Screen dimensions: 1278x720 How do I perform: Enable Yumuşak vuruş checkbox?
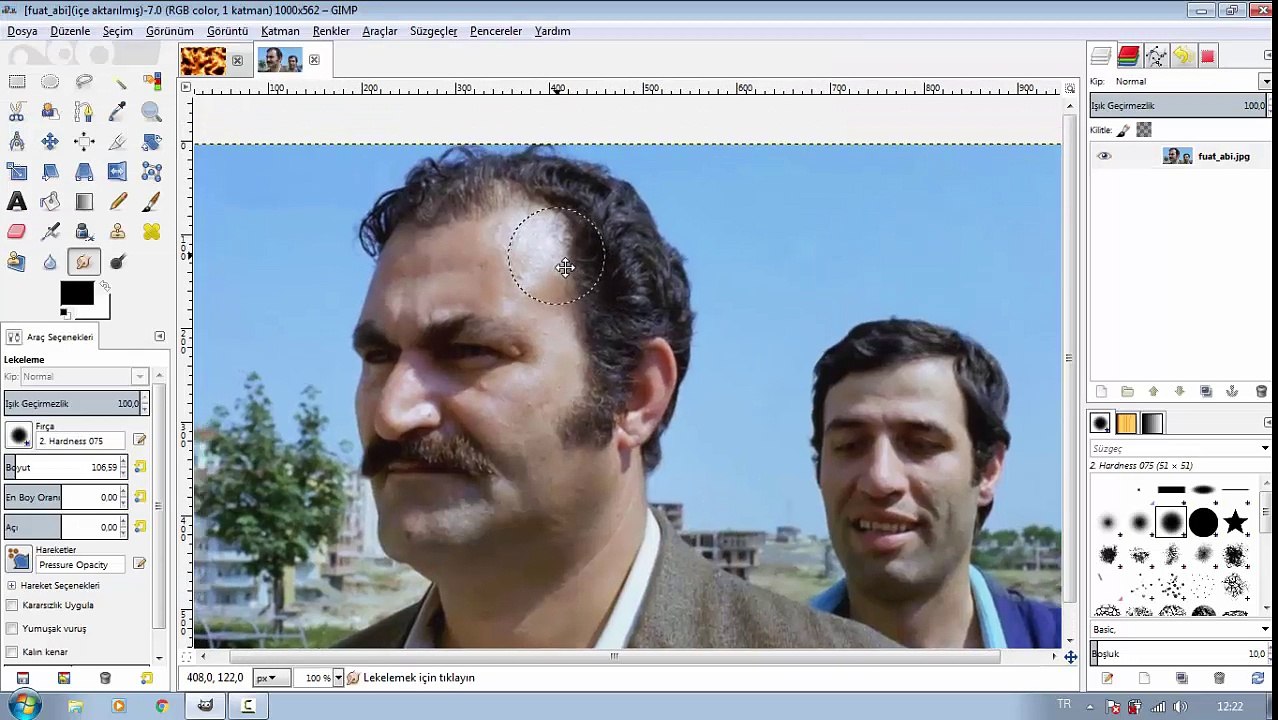click(x=12, y=628)
